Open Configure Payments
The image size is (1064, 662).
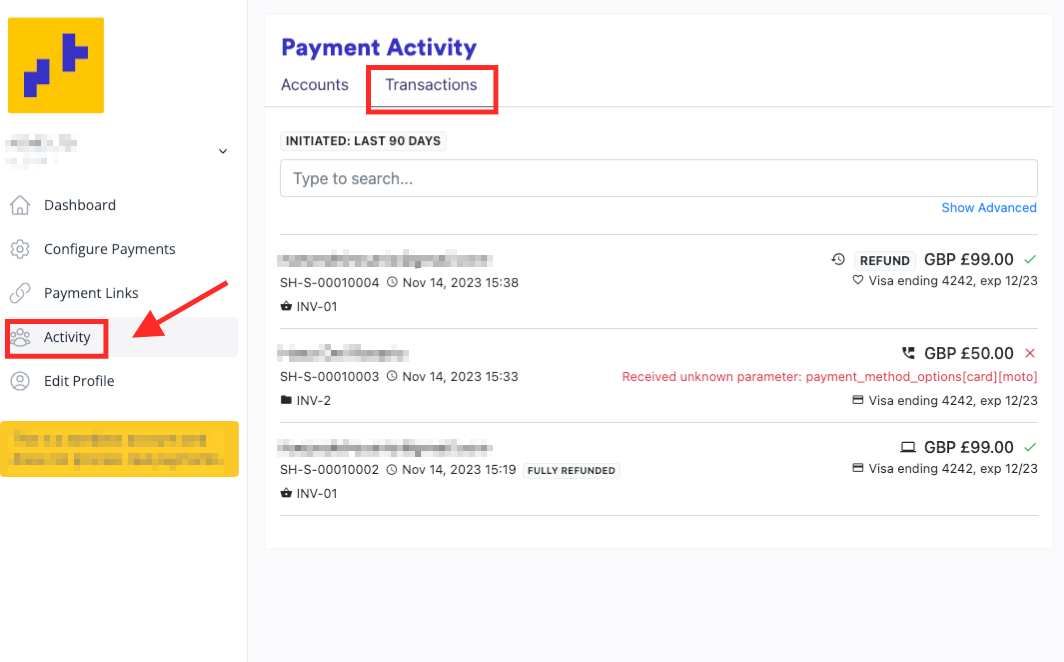coord(109,249)
